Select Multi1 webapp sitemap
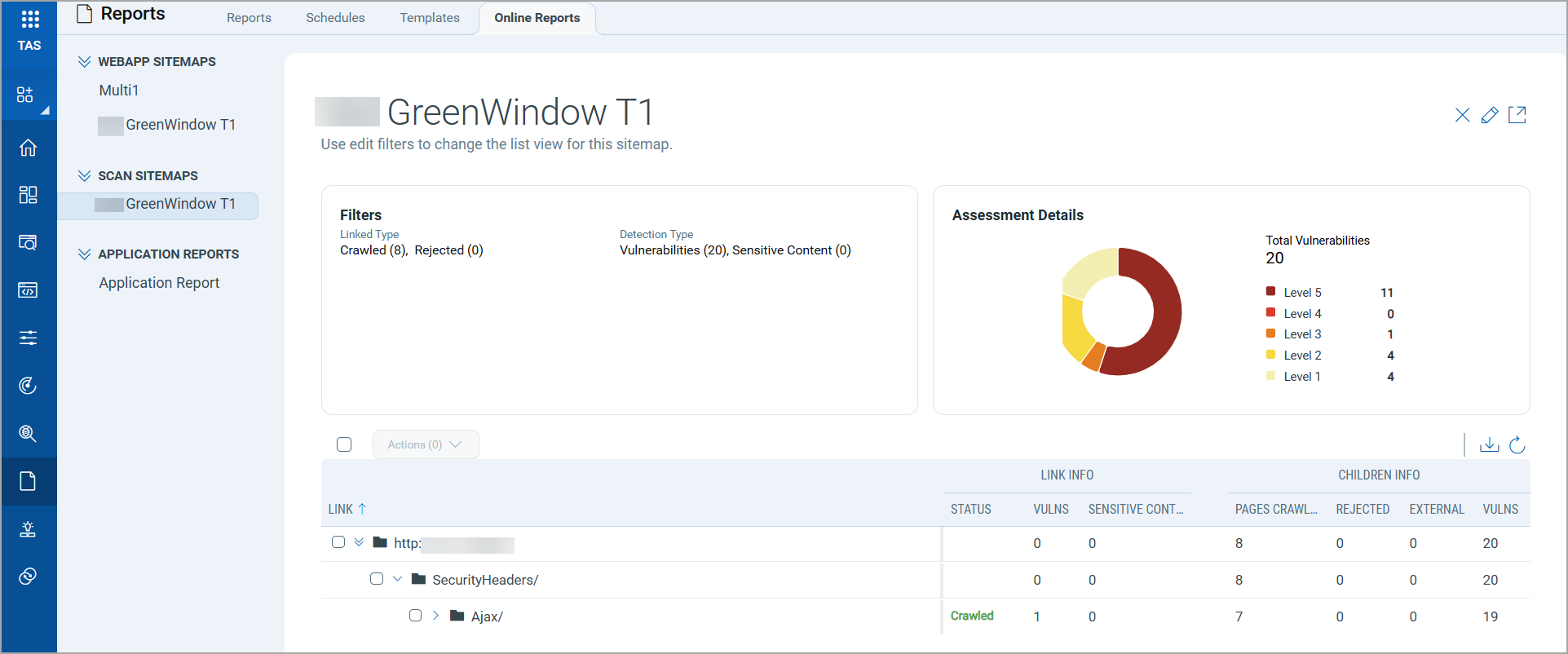The height and width of the screenshot is (654, 1568). 119,91
